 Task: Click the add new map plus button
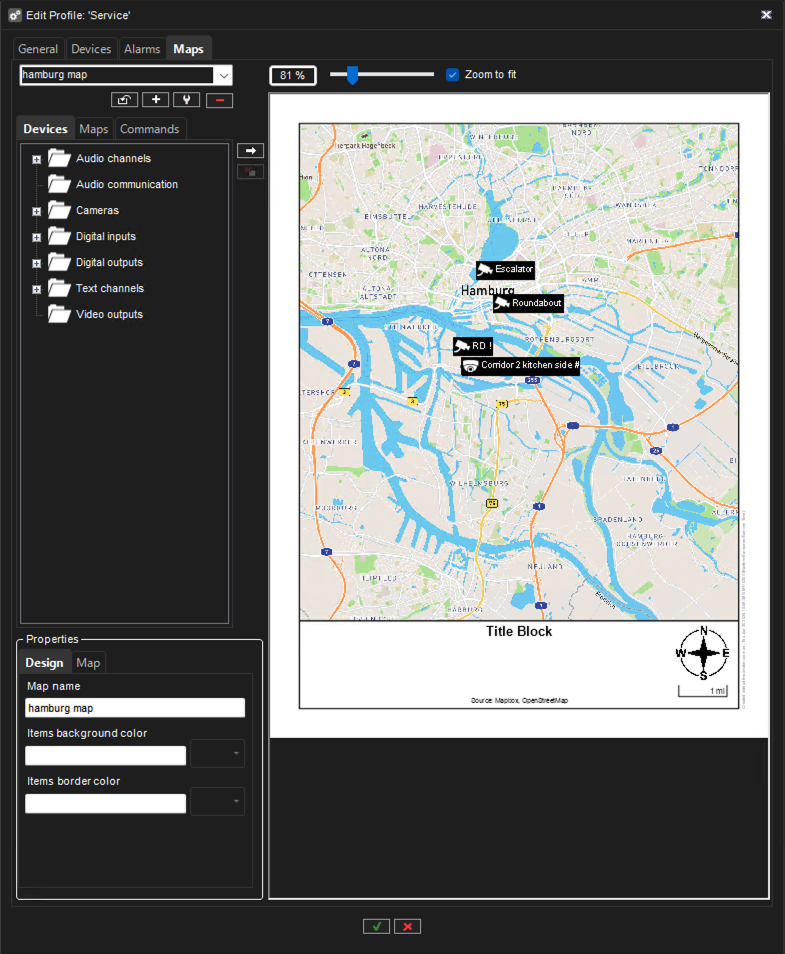tap(155, 100)
